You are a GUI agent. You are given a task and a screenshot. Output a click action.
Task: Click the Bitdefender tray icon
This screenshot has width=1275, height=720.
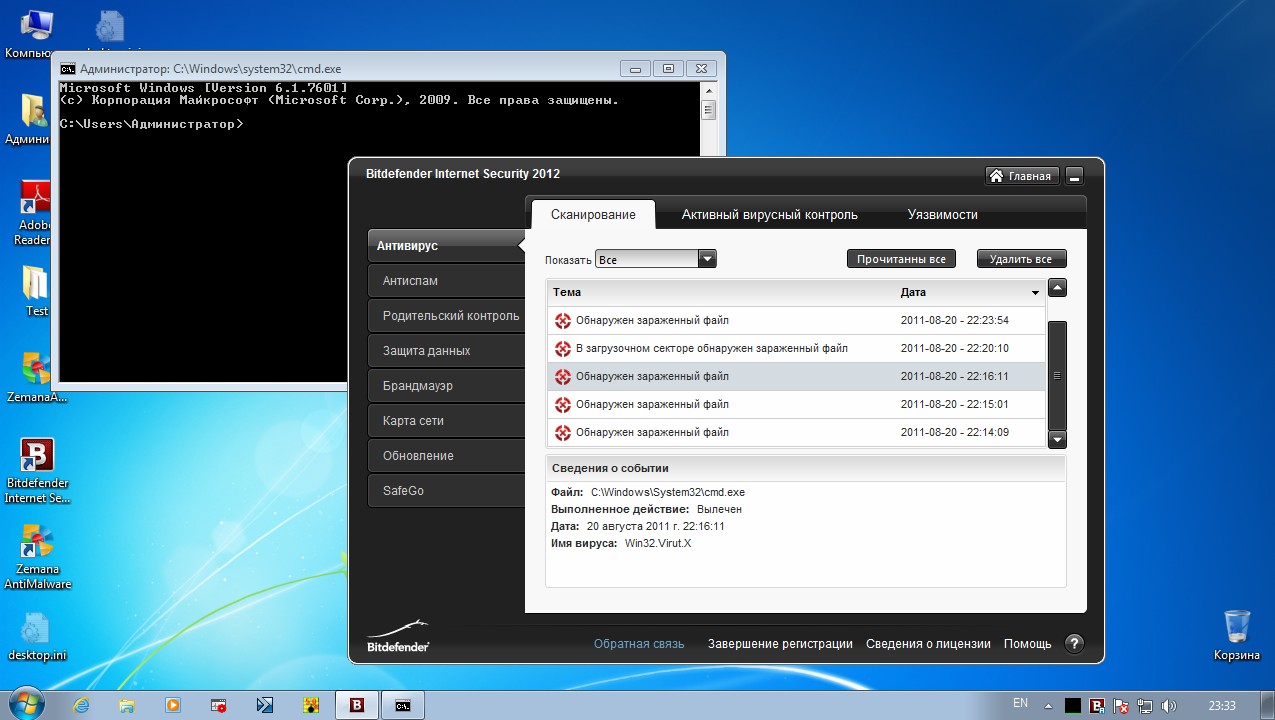pyautogui.click(x=1097, y=705)
